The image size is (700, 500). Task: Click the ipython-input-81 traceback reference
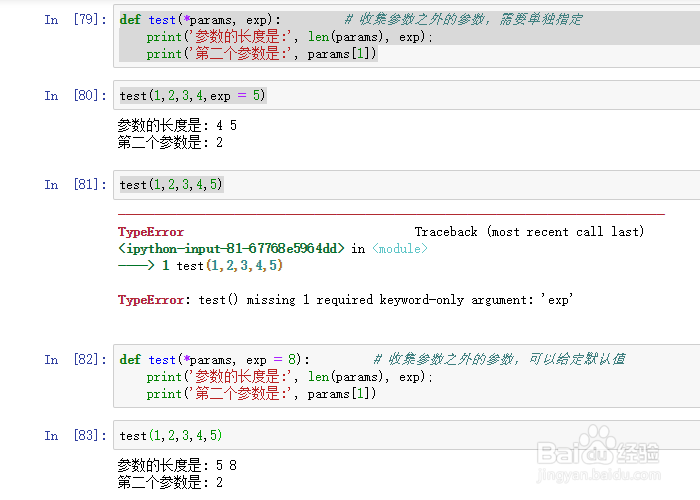coord(231,249)
